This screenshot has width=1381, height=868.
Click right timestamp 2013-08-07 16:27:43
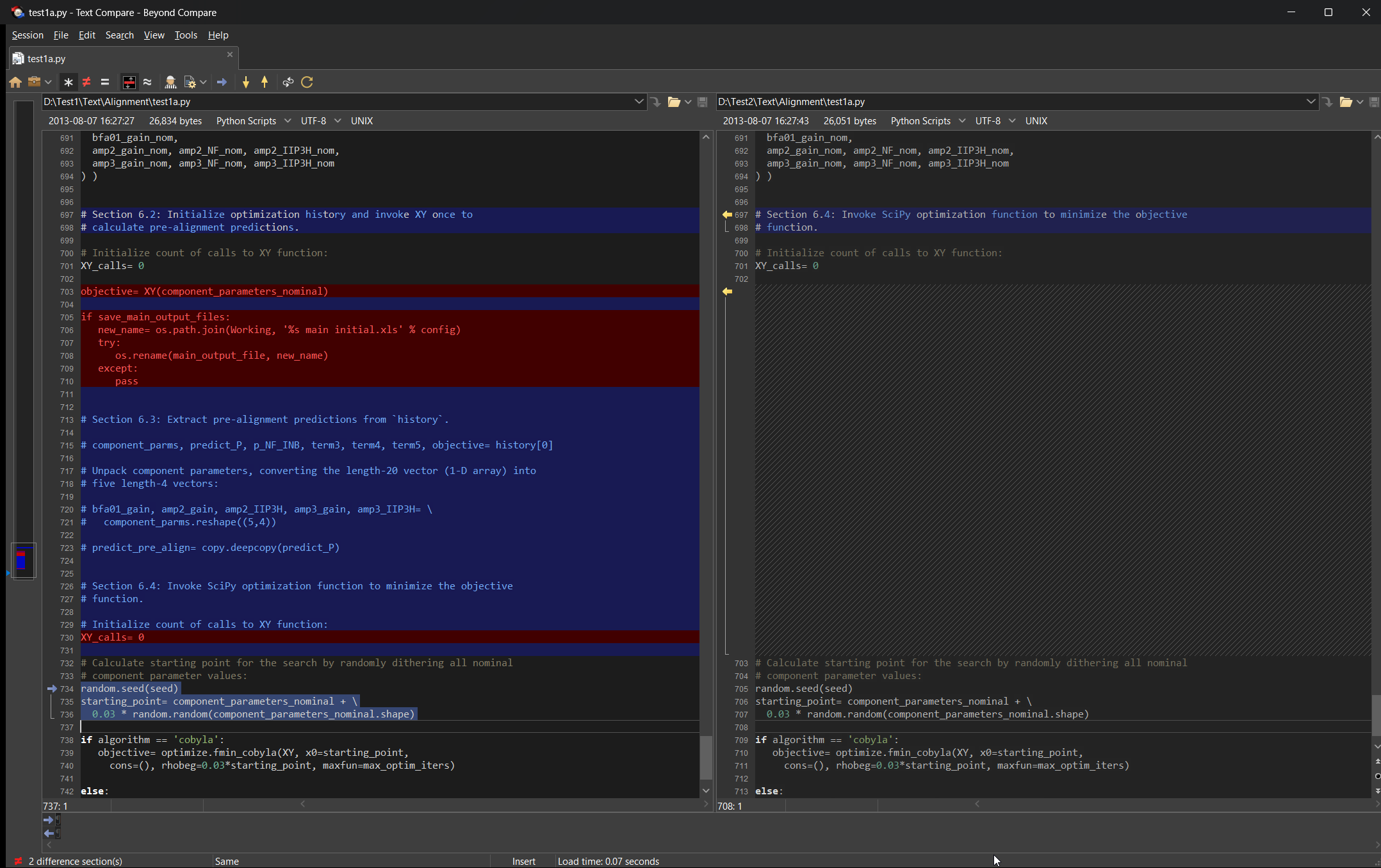pyautogui.click(x=766, y=121)
